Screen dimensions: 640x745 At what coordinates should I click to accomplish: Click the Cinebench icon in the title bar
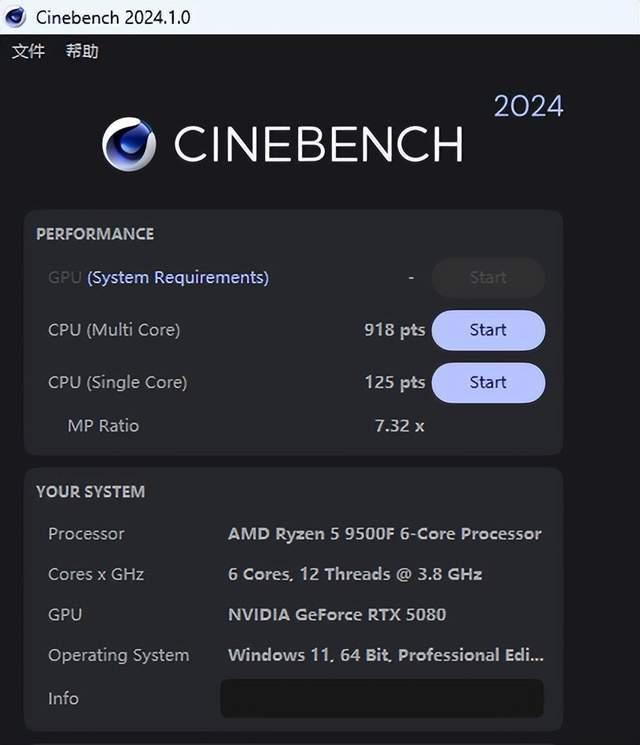click(x=15, y=17)
